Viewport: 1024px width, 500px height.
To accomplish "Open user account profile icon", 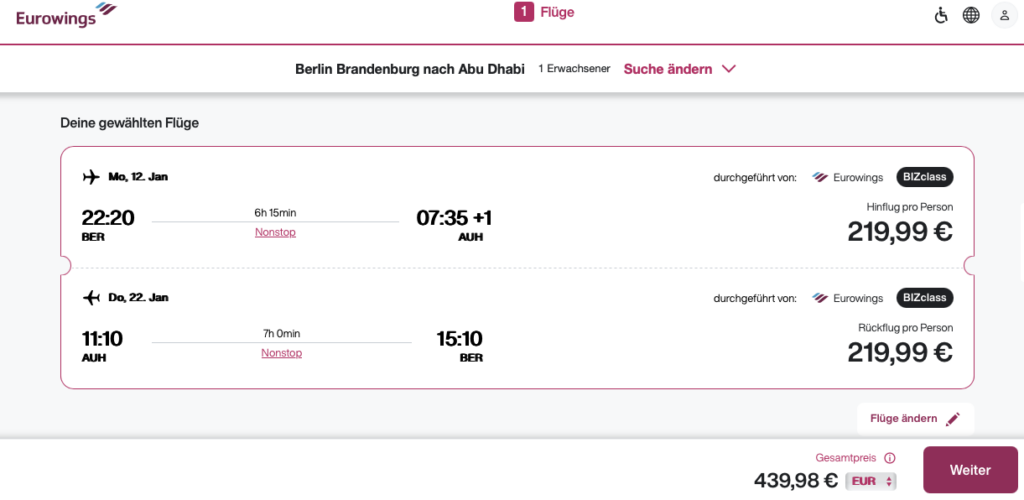I will click(1002, 15).
